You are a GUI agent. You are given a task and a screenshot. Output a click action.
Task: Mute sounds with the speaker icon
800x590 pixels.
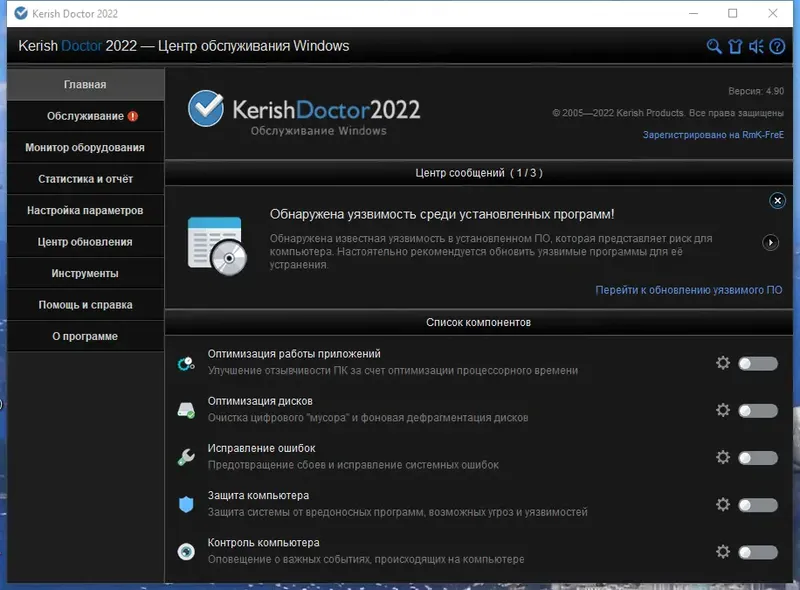click(756, 46)
